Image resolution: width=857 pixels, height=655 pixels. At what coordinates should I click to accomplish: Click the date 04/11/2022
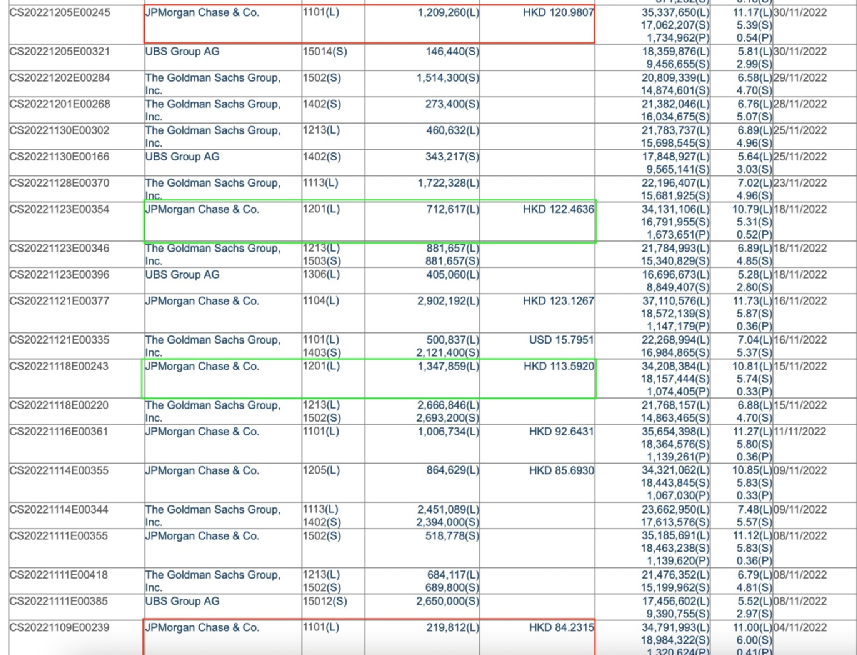[x=801, y=628]
